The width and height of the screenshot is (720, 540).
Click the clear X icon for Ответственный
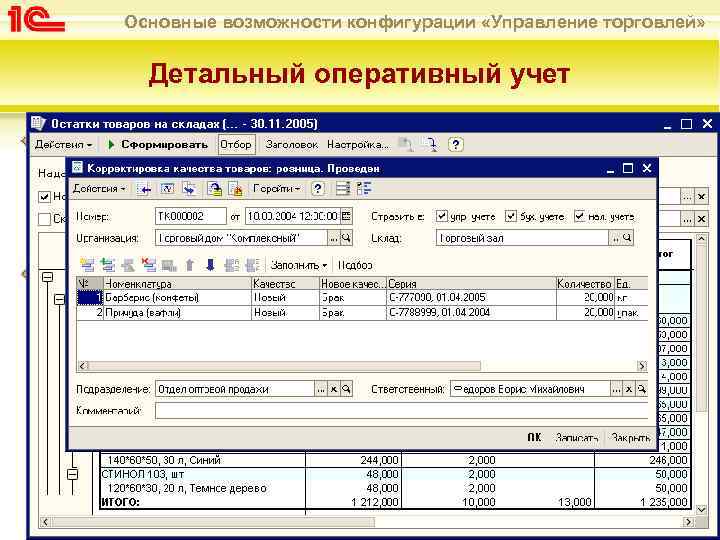[x=629, y=389]
